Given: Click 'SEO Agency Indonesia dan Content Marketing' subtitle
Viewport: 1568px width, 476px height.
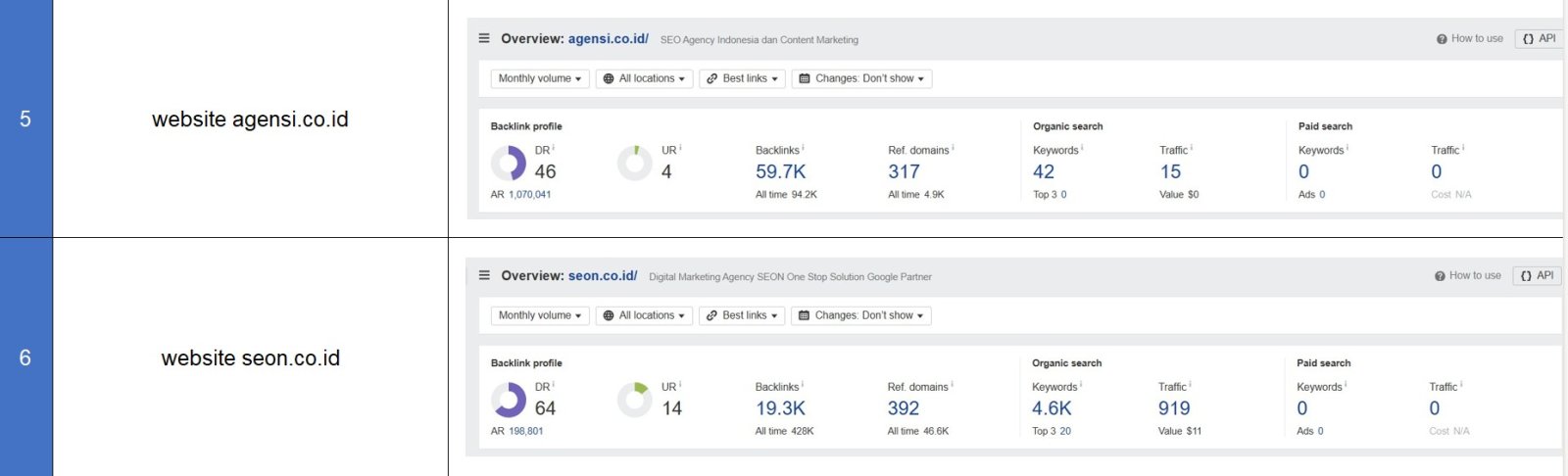Looking at the screenshot, I should (x=759, y=40).
